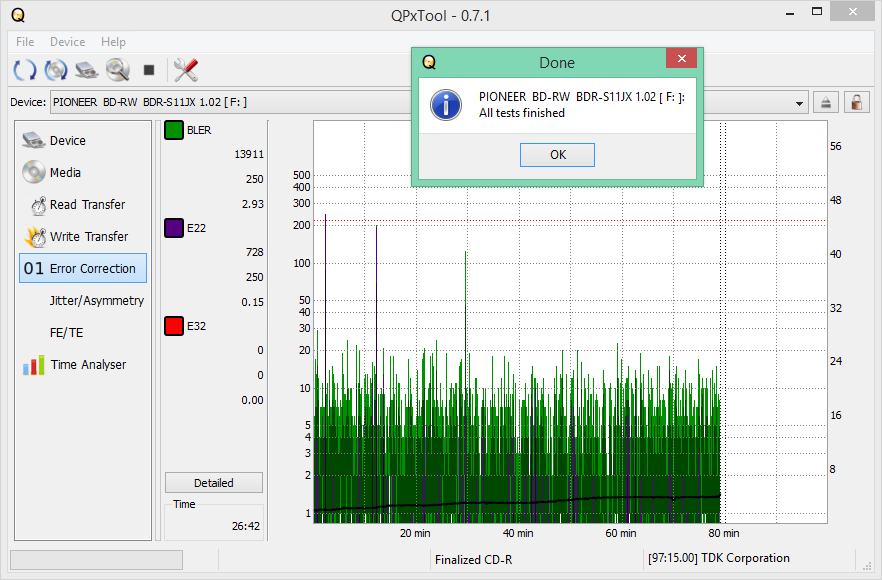
Task: Open preferences wrench and screwdriver icon
Action: pos(186,70)
